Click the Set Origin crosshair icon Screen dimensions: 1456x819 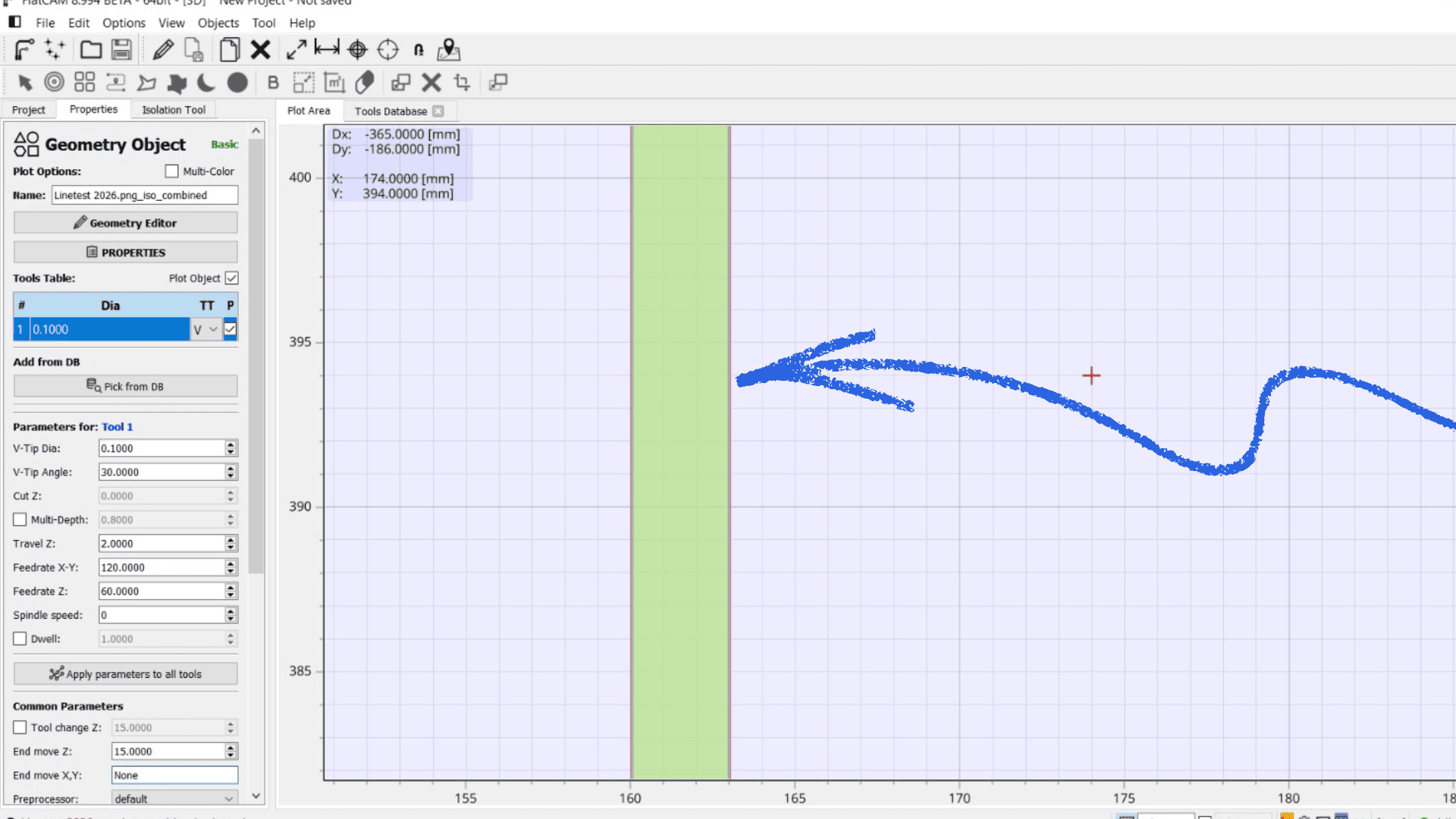coord(357,50)
